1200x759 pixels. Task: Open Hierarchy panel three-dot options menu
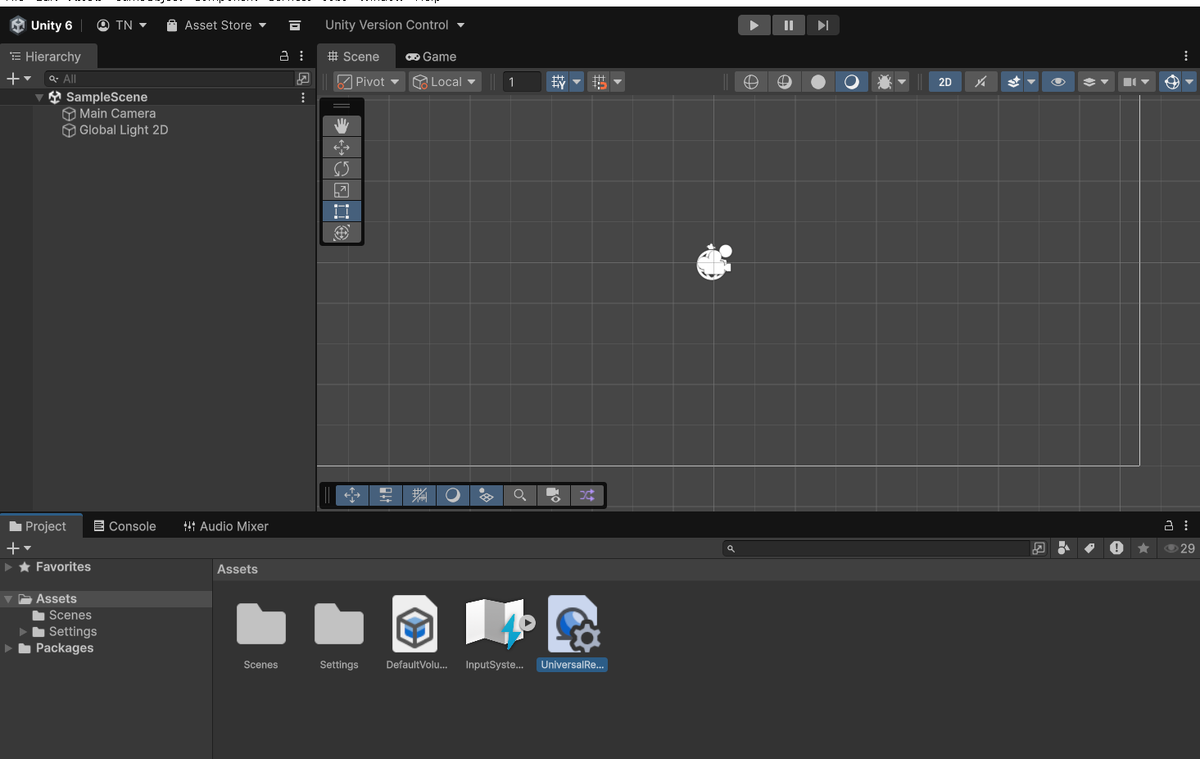[302, 56]
